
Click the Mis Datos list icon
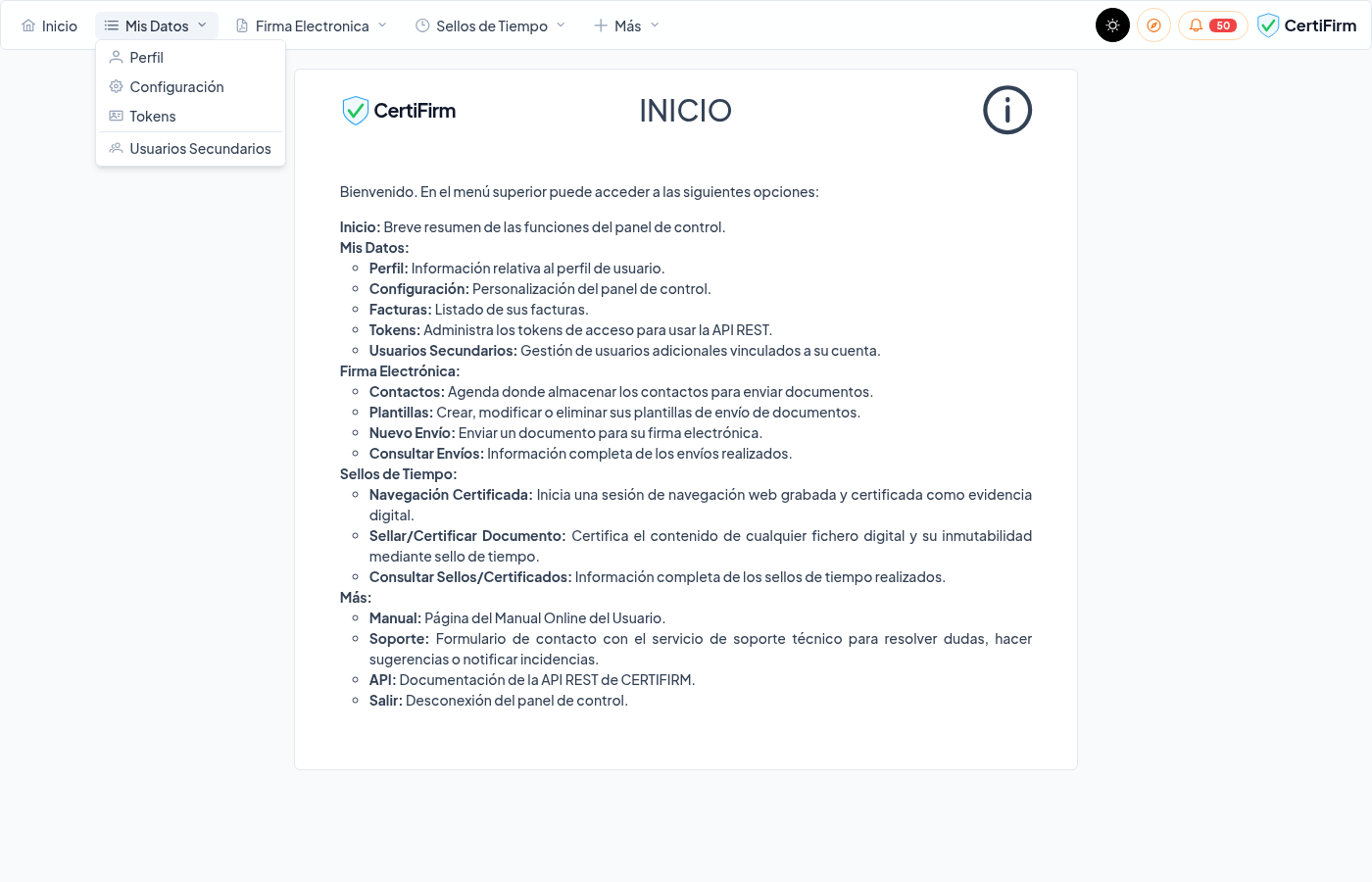coord(112,25)
